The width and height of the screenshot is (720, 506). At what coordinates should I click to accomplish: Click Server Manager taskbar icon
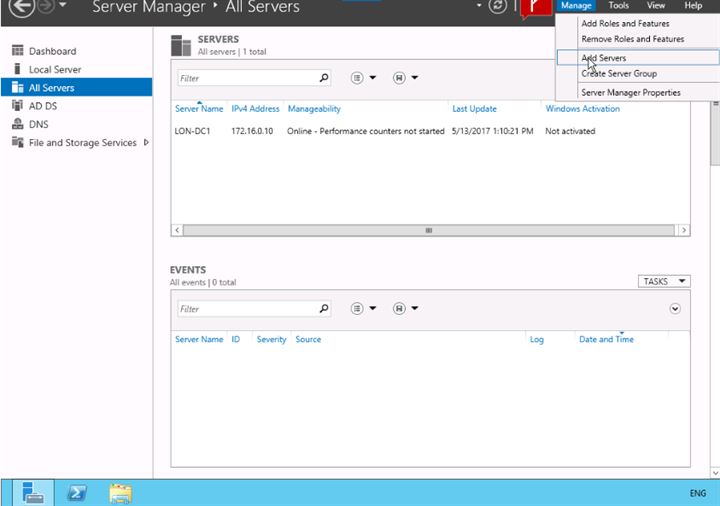(33, 493)
